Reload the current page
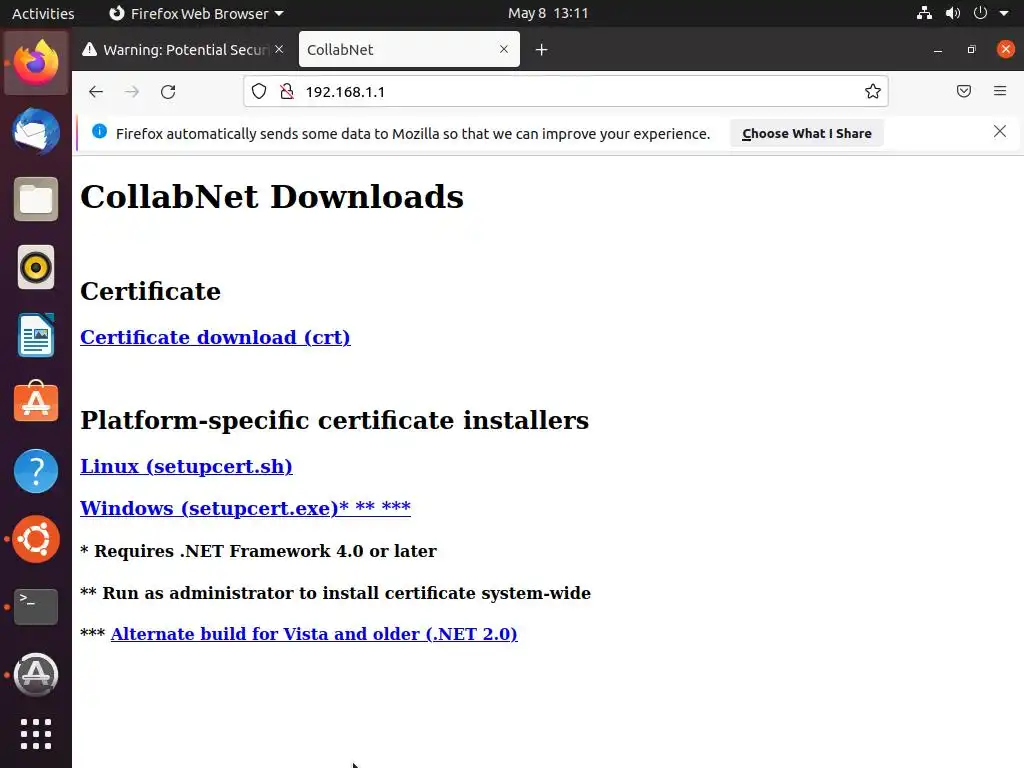The height and width of the screenshot is (768, 1024). click(x=168, y=91)
